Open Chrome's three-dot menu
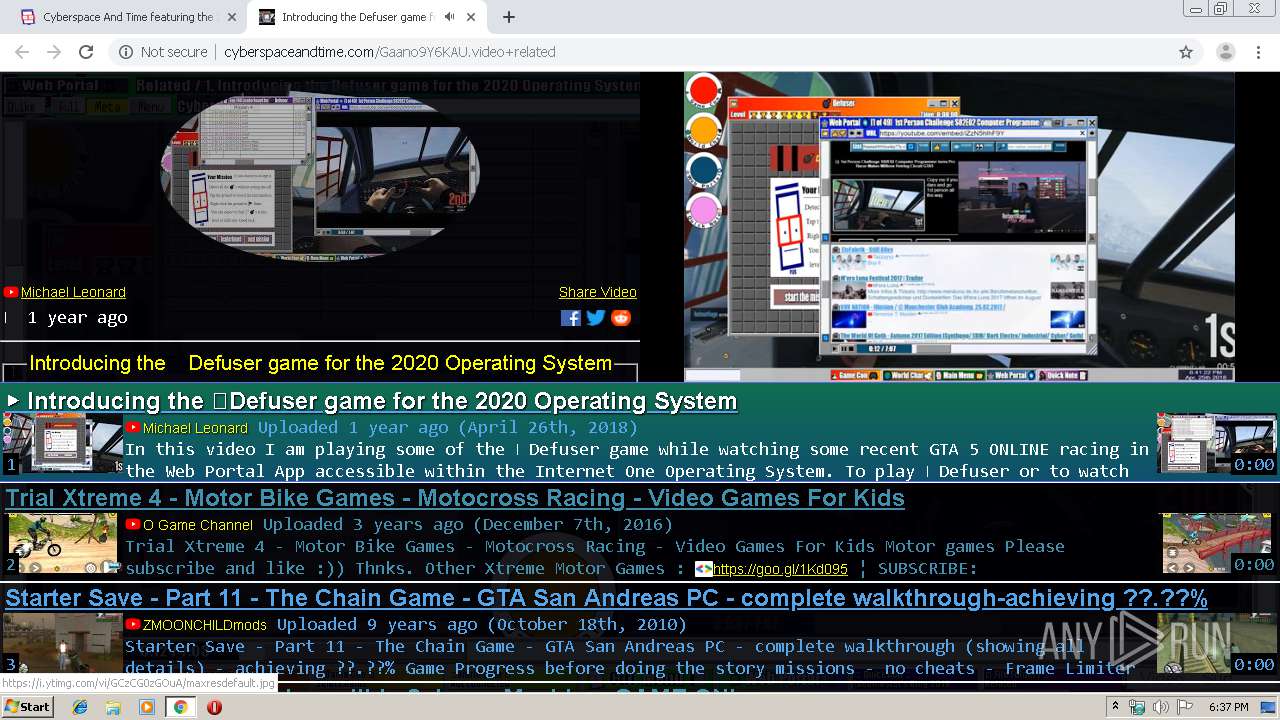This screenshot has width=1280, height=720. (1257, 52)
